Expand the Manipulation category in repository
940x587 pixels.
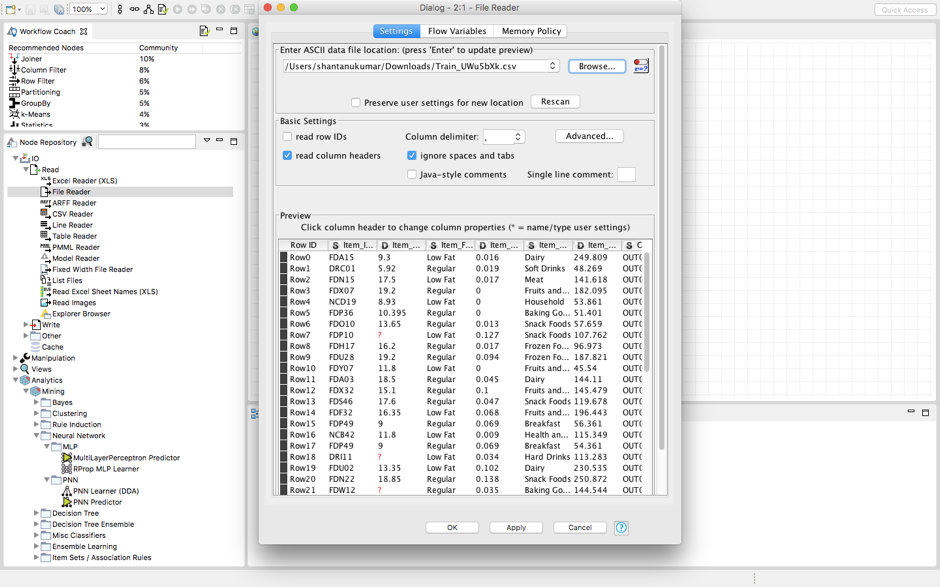tap(16, 358)
